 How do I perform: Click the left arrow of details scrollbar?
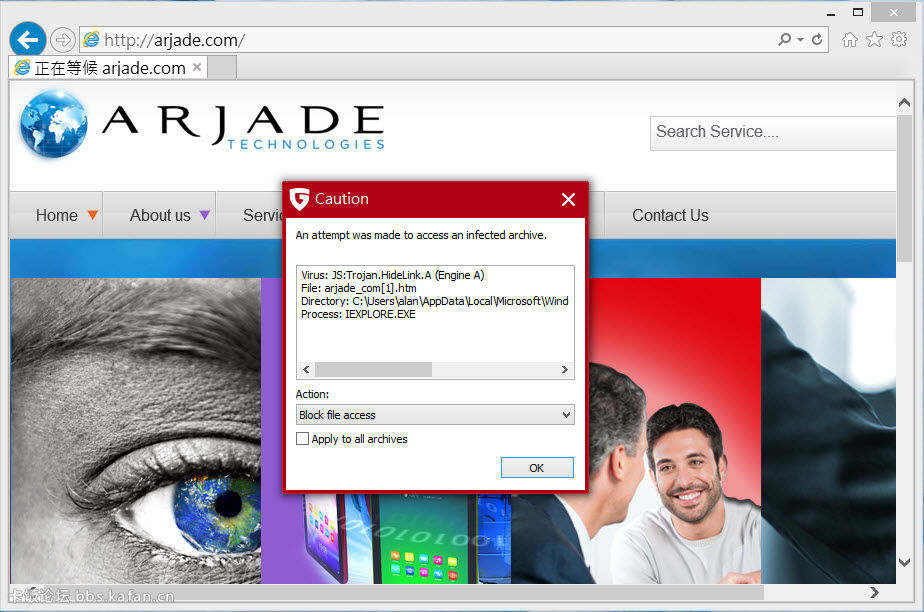point(306,369)
